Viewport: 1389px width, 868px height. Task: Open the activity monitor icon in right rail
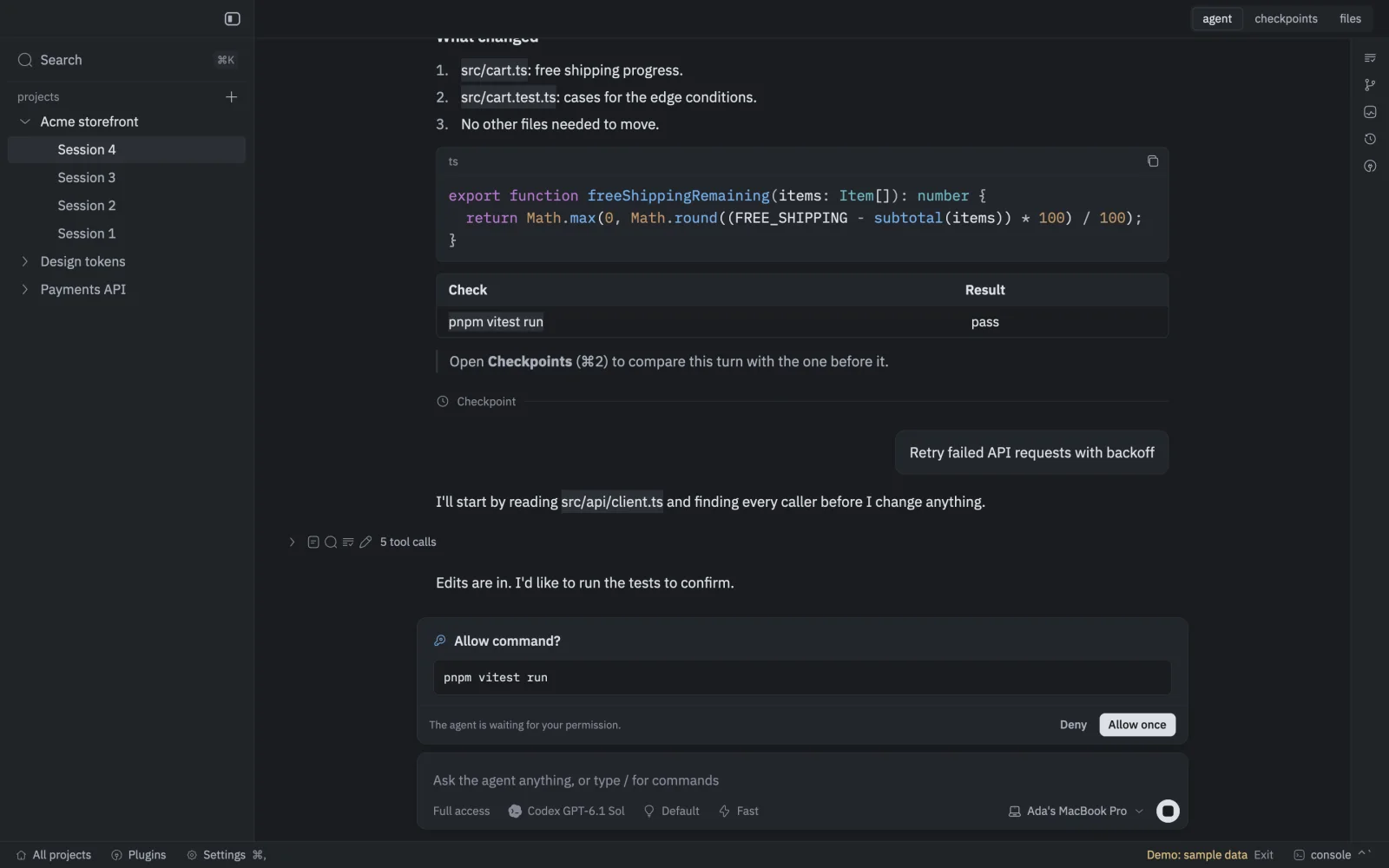pyautogui.click(x=1370, y=112)
